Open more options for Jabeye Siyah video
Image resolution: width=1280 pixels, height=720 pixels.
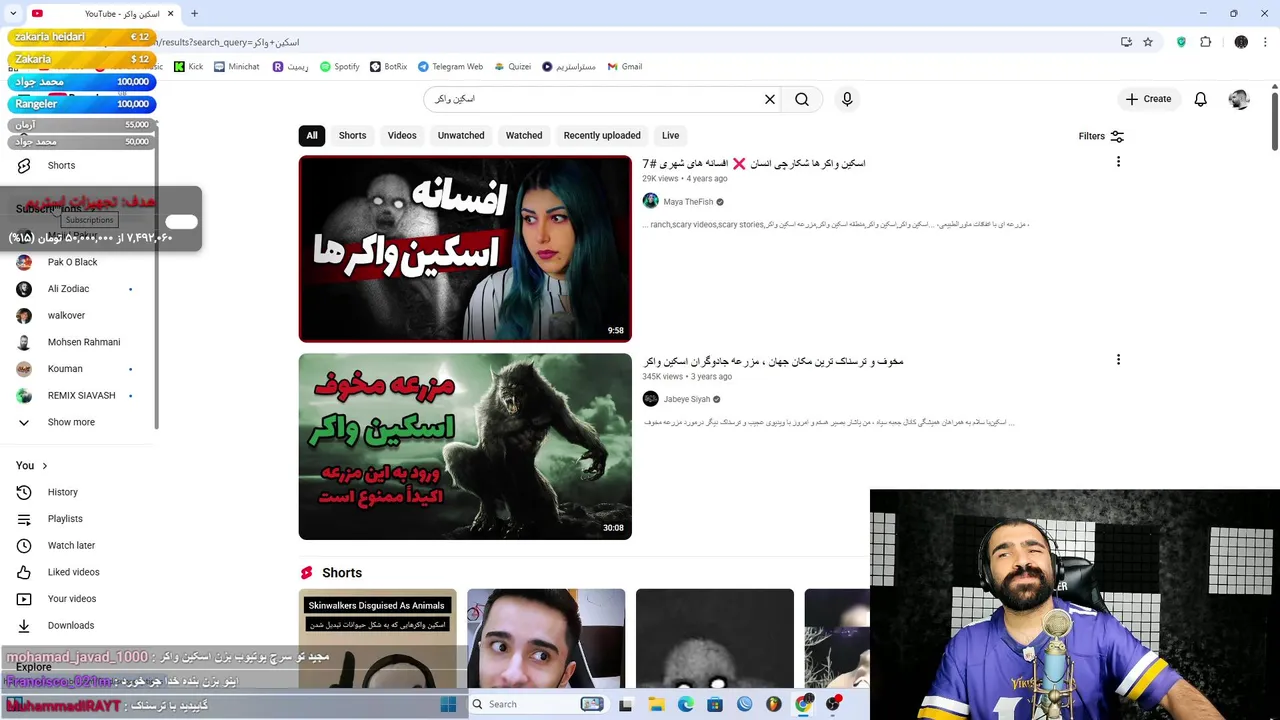1118,360
